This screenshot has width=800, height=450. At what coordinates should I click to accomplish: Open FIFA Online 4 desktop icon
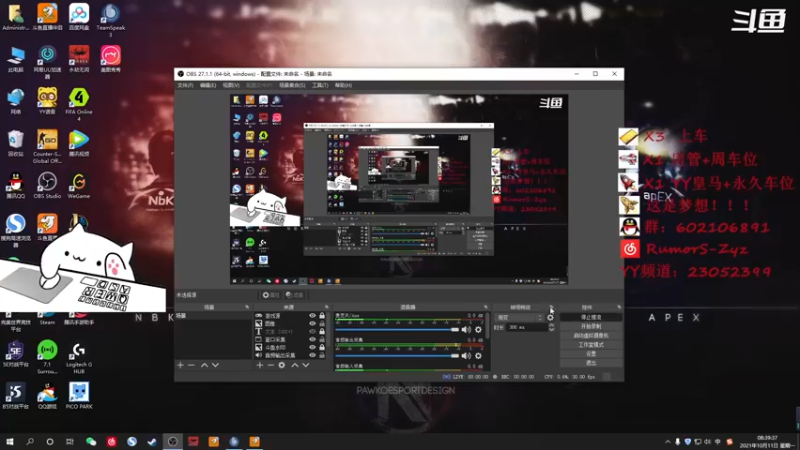pos(79,104)
